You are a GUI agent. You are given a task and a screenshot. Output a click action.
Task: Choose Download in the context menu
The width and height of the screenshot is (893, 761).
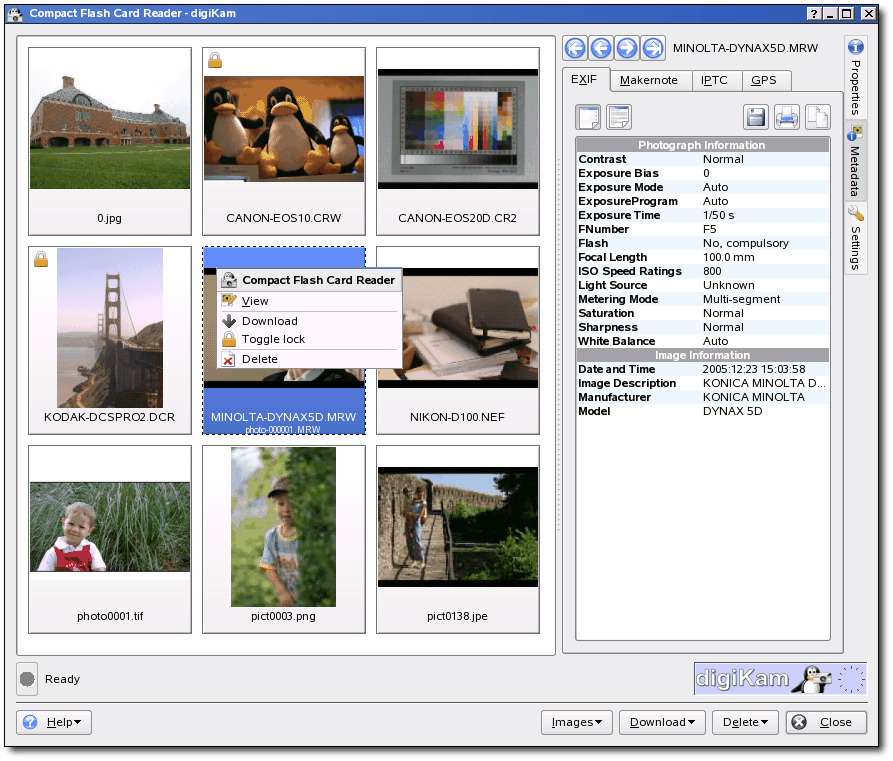309,321
